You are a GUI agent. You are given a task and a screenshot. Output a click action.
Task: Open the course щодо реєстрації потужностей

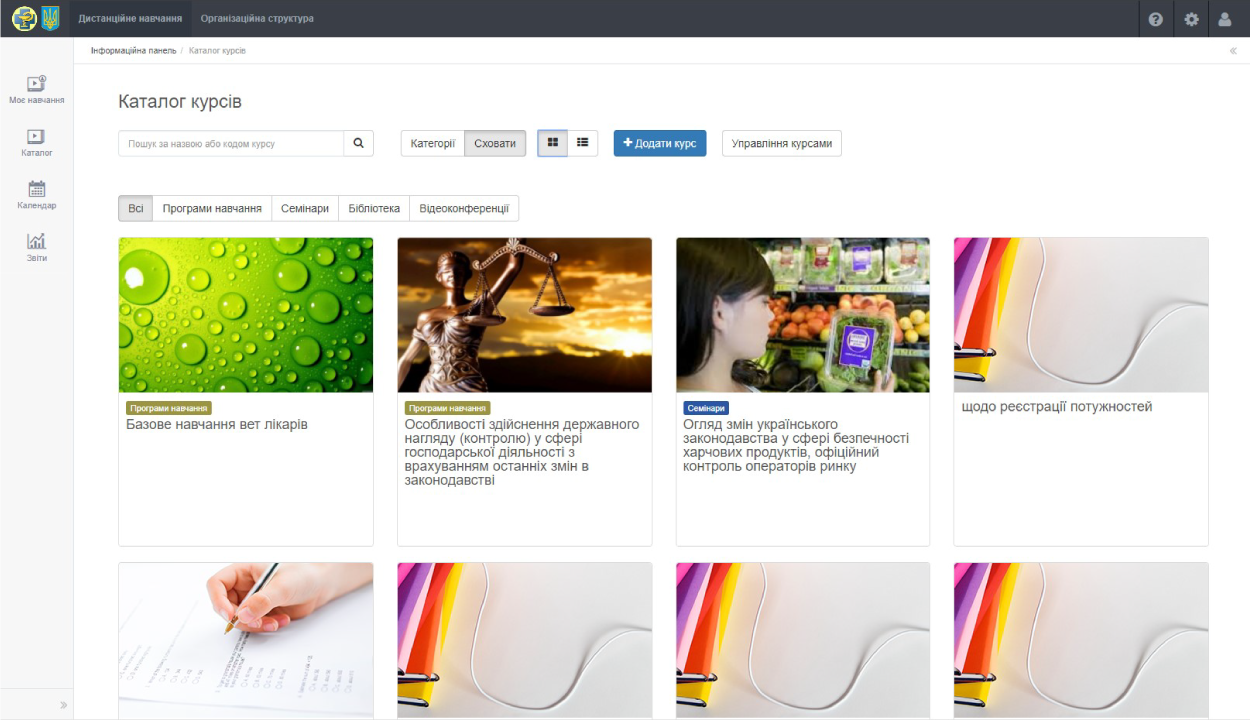point(1057,407)
